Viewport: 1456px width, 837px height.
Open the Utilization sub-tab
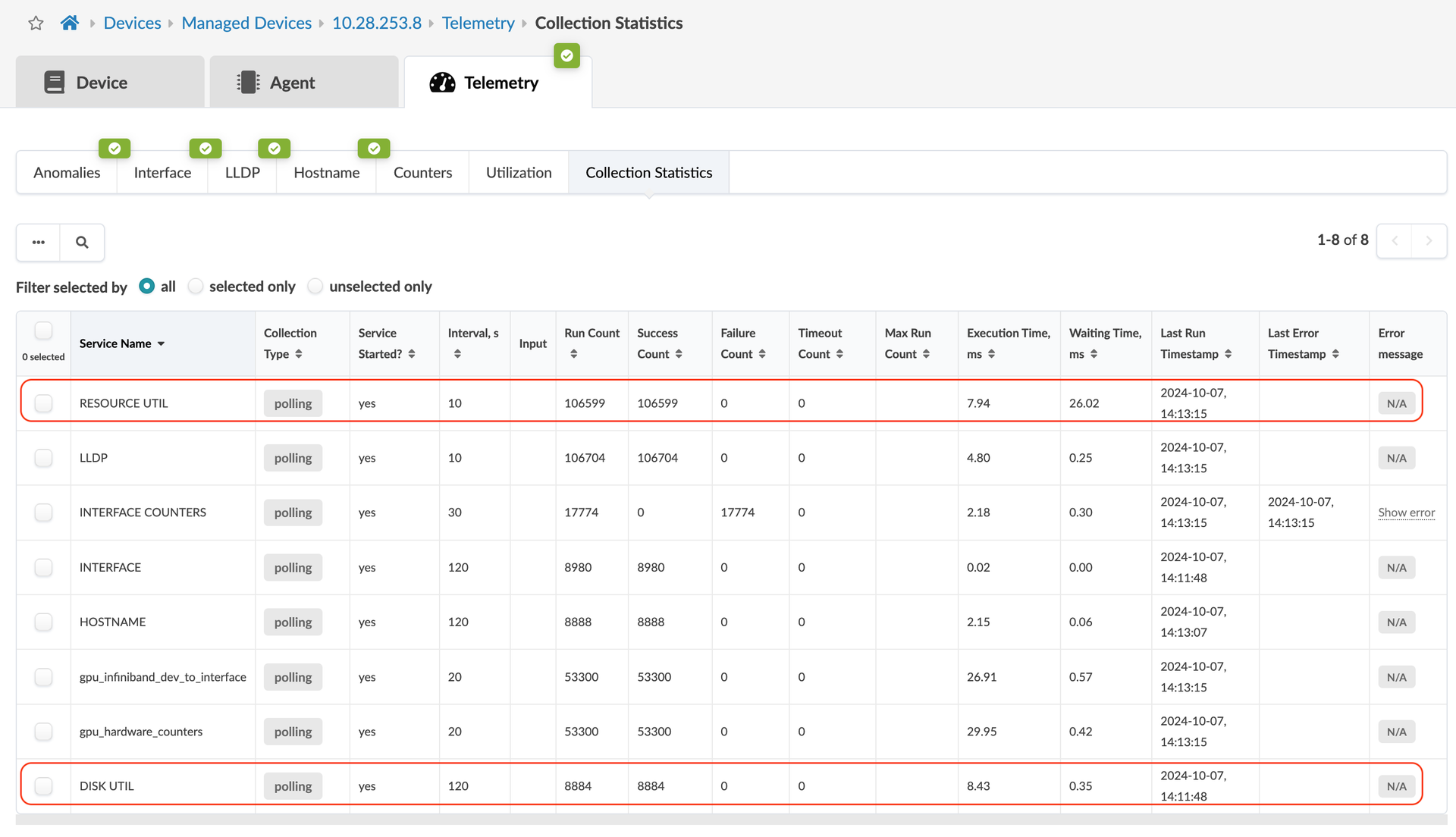click(x=519, y=173)
